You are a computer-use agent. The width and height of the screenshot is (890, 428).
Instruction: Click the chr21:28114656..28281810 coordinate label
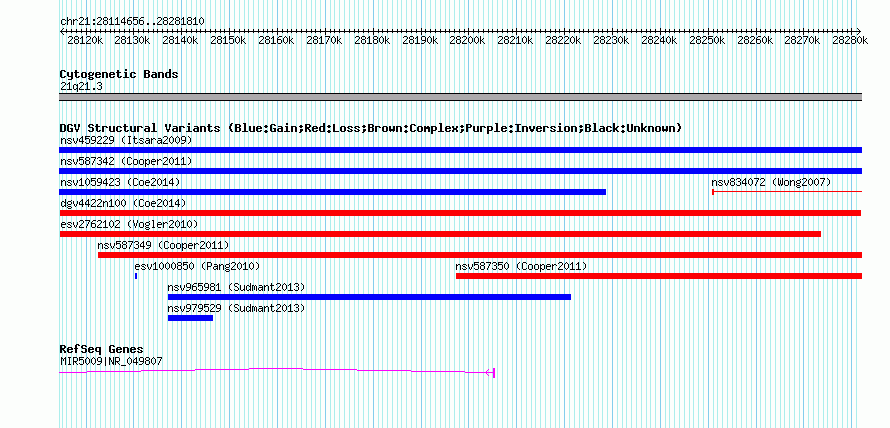132,21
